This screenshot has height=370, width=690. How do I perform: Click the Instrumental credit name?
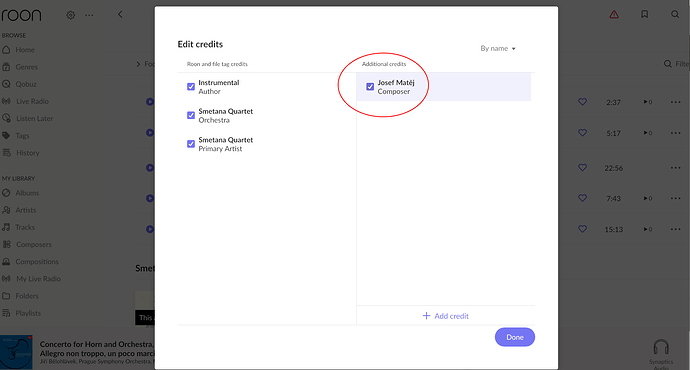click(x=219, y=83)
